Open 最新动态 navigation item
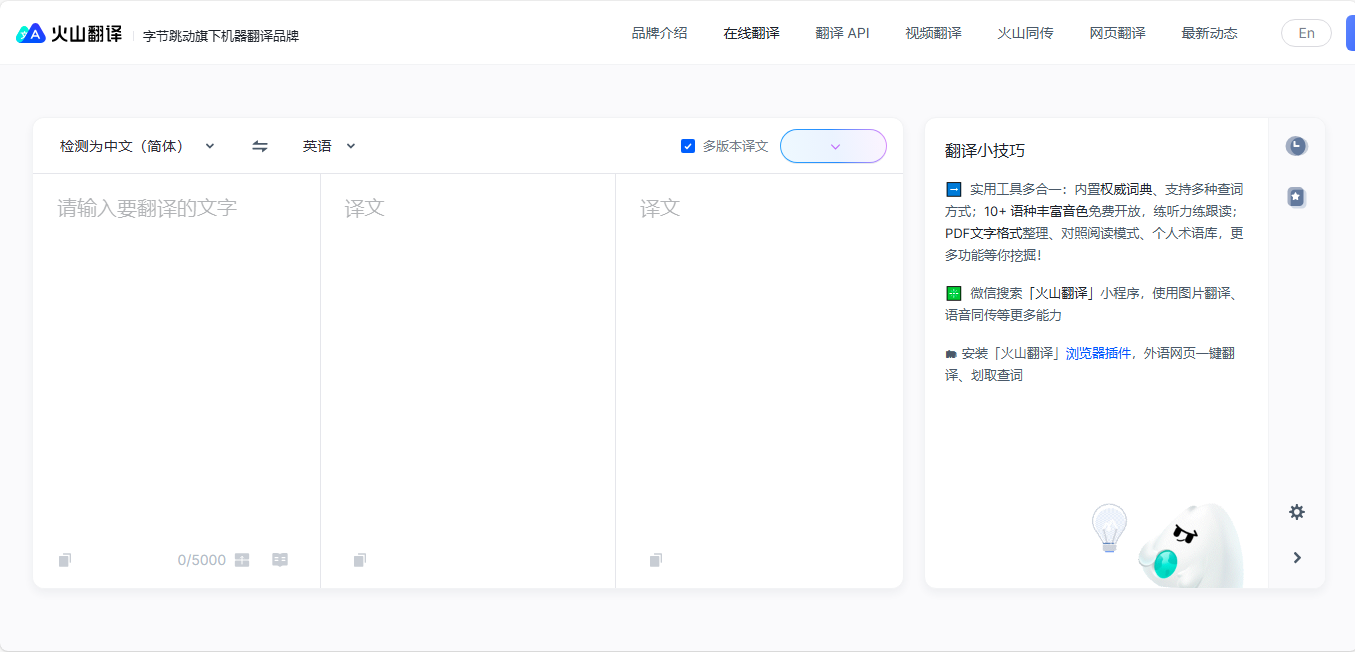1355x652 pixels. tap(1210, 33)
